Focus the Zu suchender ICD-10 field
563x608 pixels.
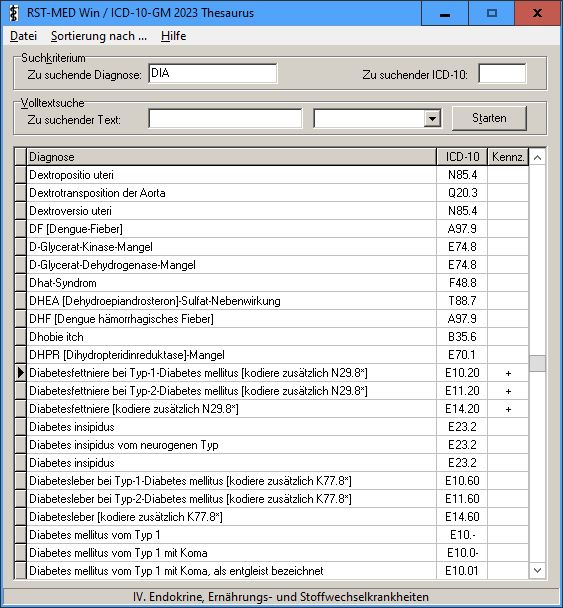tap(503, 73)
